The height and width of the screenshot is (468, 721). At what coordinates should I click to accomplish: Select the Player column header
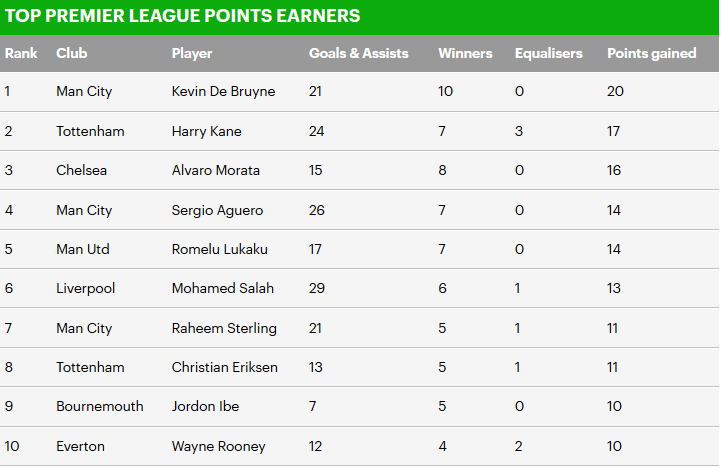[192, 53]
